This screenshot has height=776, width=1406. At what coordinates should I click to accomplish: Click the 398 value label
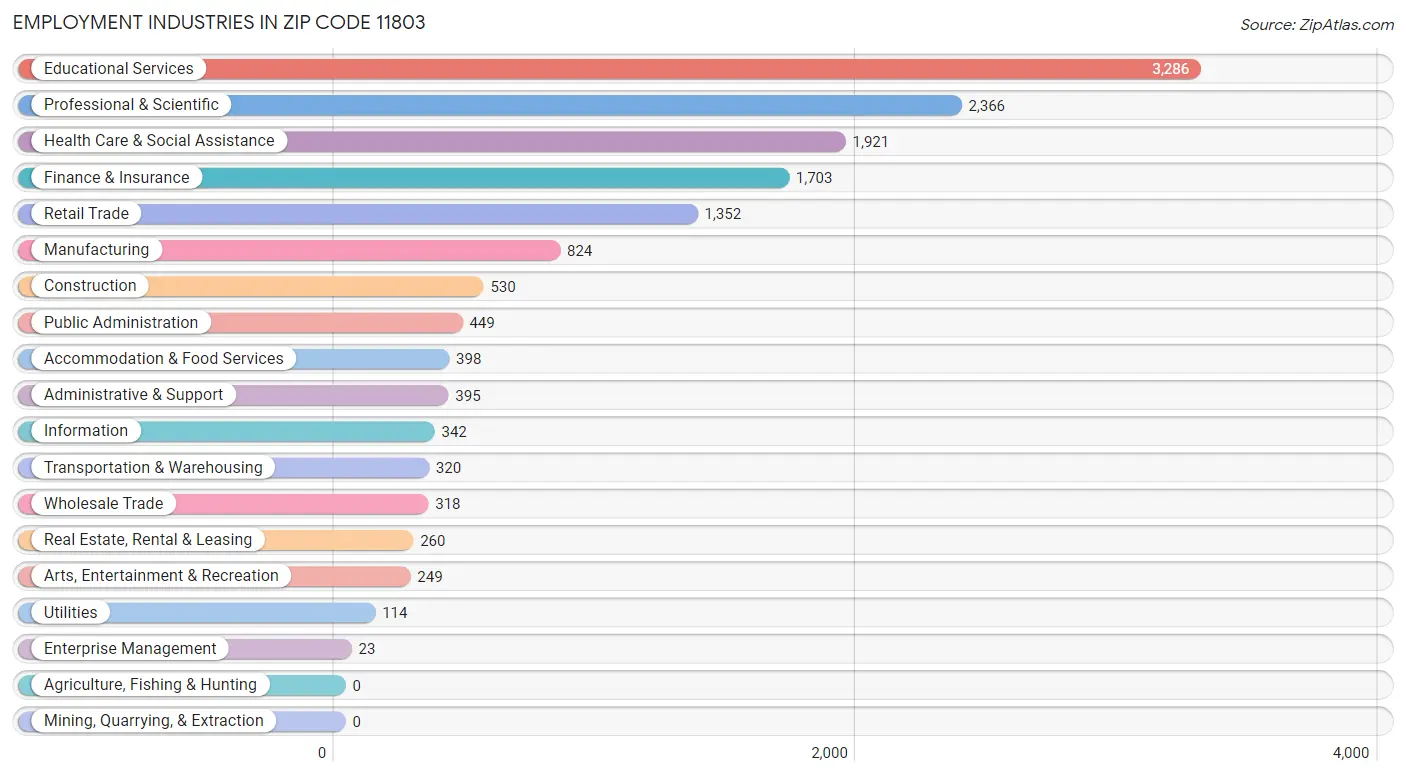click(469, 359)
